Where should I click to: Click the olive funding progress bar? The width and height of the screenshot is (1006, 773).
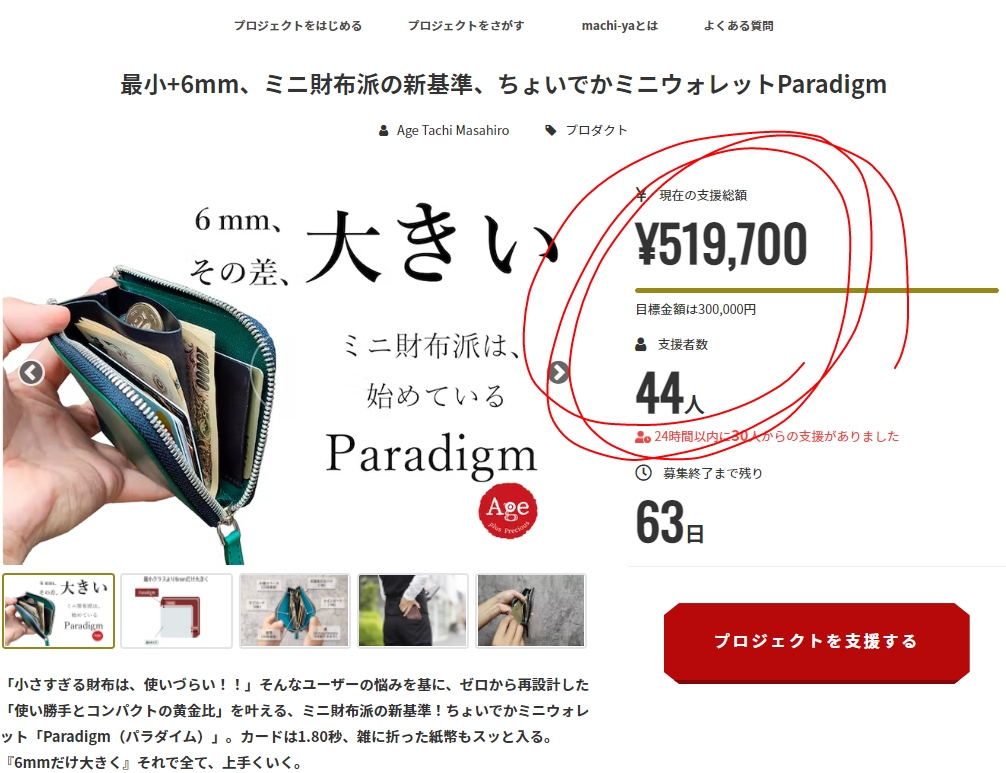(817, 291)
